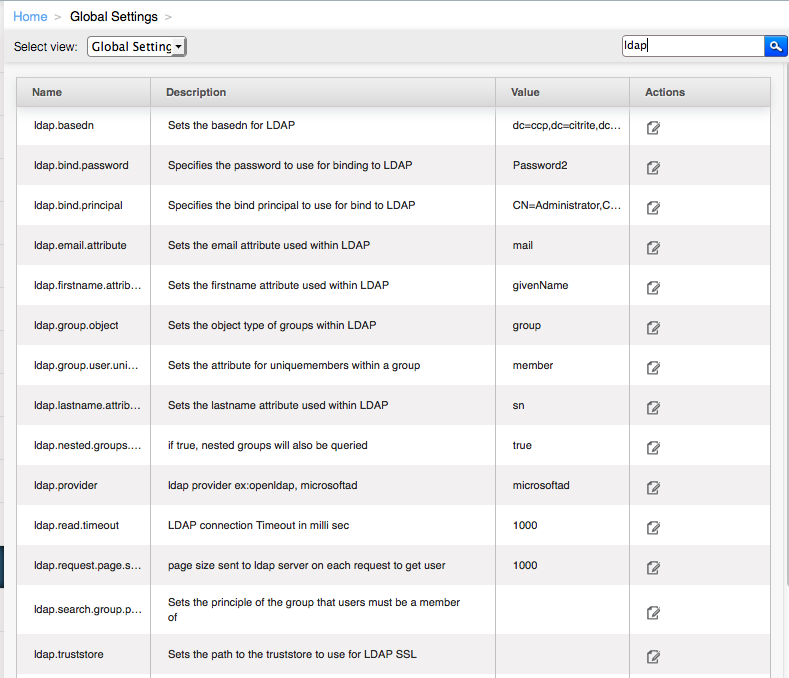Image resolution: width=789 pixels, height=678 pixels.
Task: Edit the ldap.bind.password value
Action: coord(653,167)
